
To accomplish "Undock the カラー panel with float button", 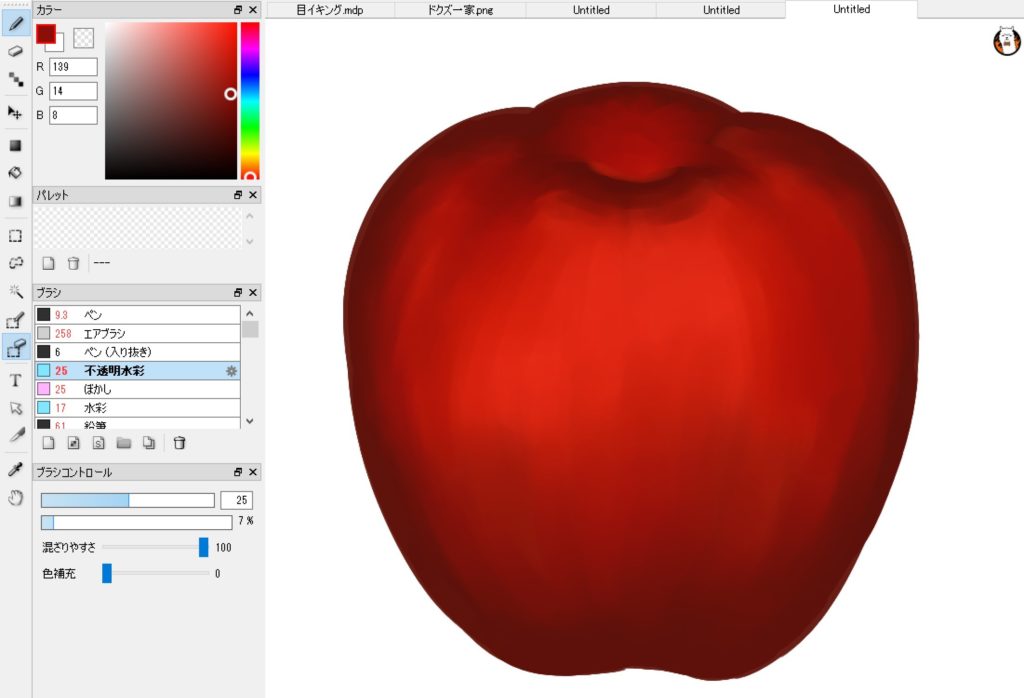I will pyautogui.click(x=238, y=9).
